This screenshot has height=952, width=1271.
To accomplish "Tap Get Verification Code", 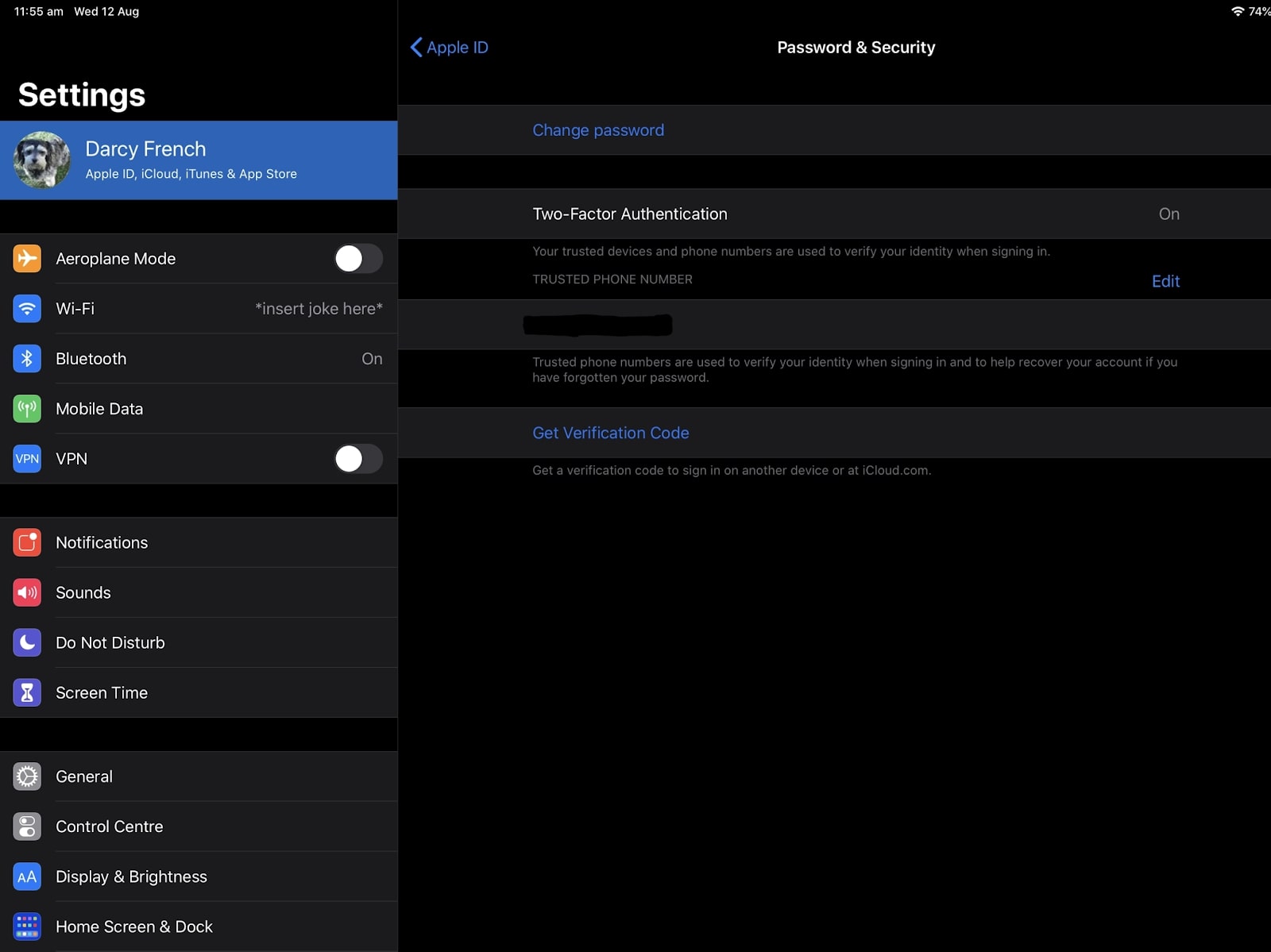I will 611,433.
